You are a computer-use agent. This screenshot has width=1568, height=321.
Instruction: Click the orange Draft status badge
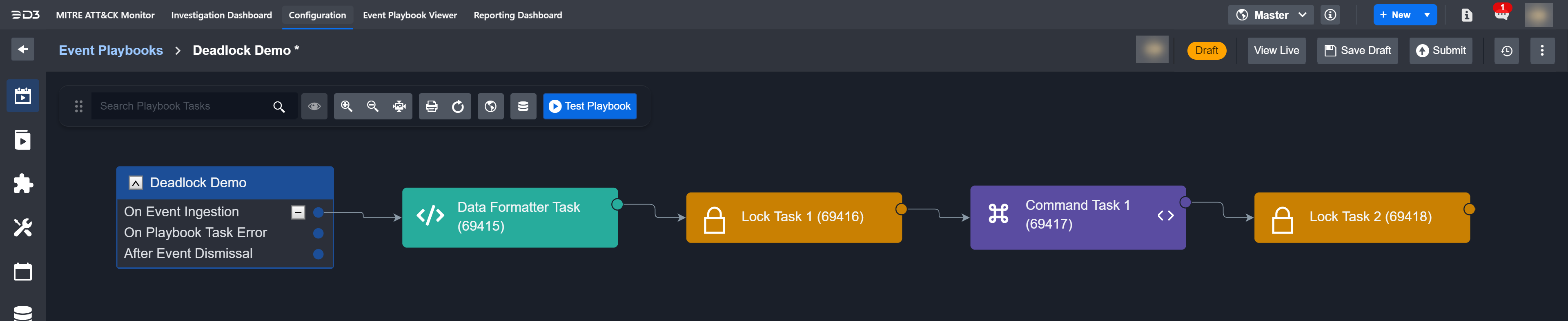tap(1206, 51)
